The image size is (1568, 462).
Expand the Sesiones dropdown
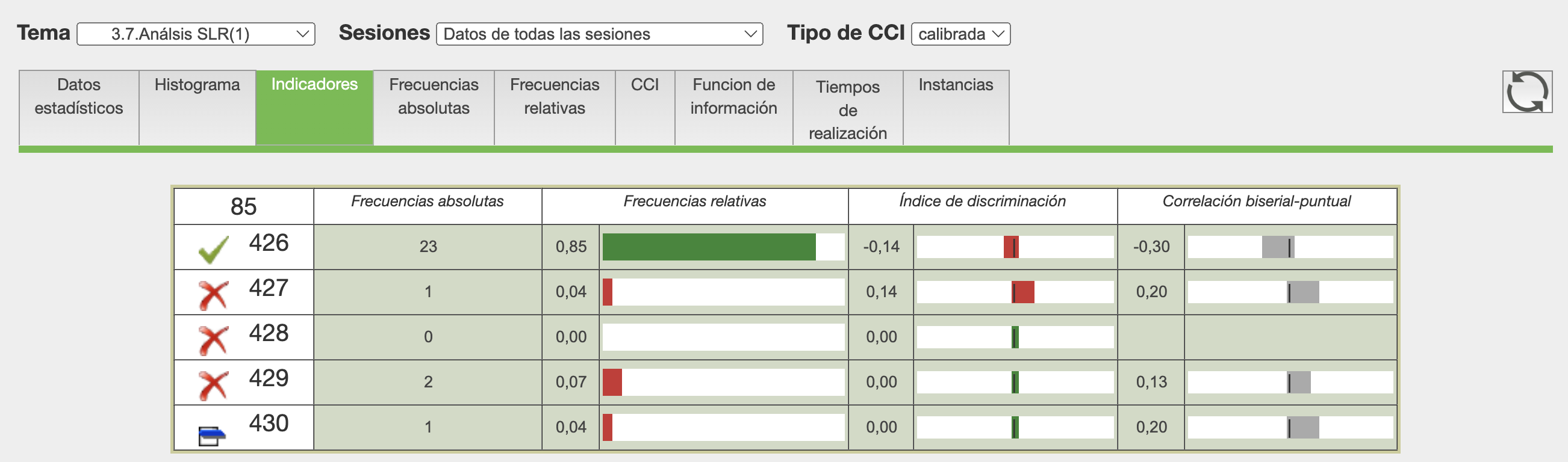pyautogui.click(x=599, y=34)
